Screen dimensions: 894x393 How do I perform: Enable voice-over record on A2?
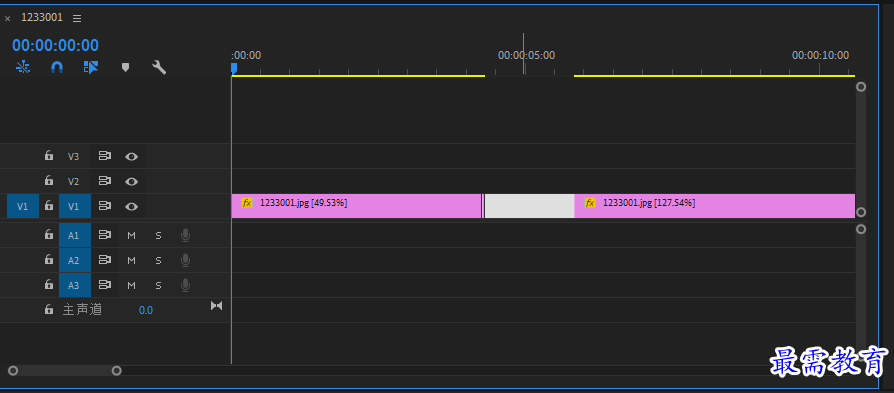coord(185,260)
